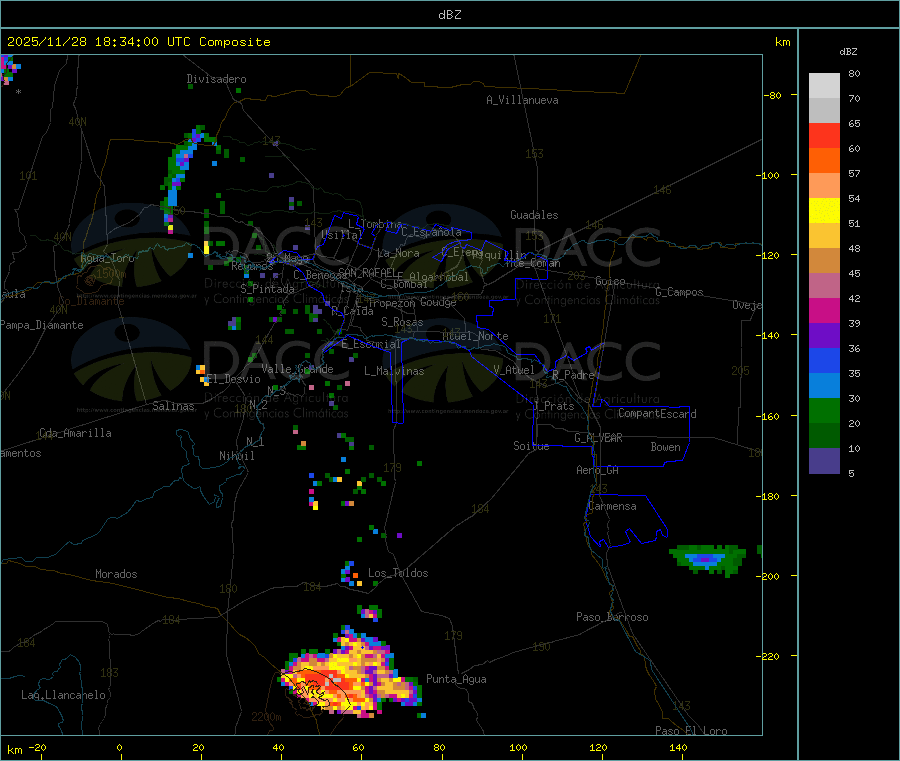
Task: Click the SAN_RAFAEL map label
Action: click(367, 272)
